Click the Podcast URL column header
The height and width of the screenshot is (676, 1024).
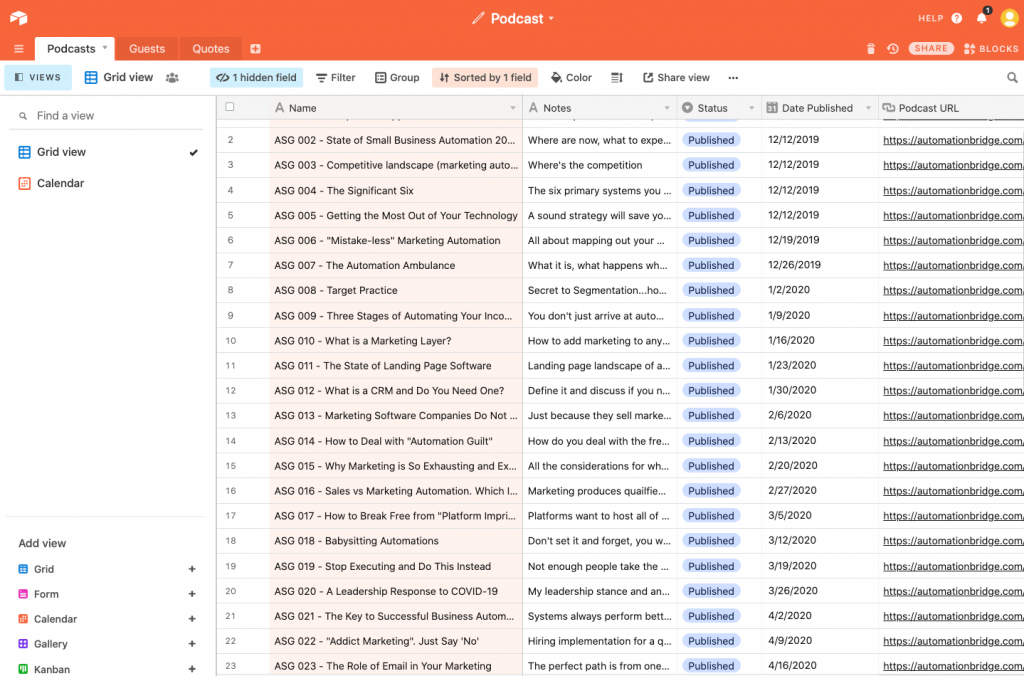point(951,108)
